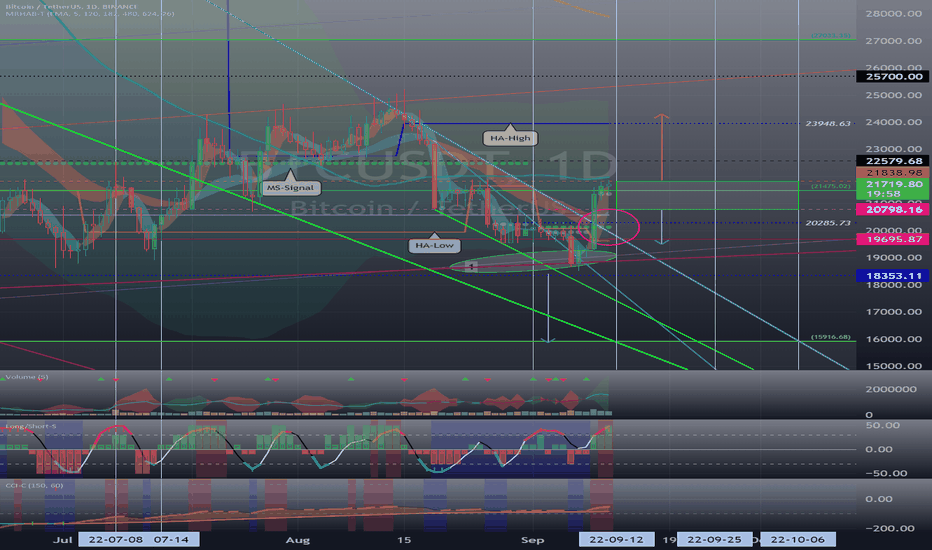Image resolution: width=932 pixels, height=550 pixels.
Task: Click the HA-Low callout label
Action: pos(434,245)
